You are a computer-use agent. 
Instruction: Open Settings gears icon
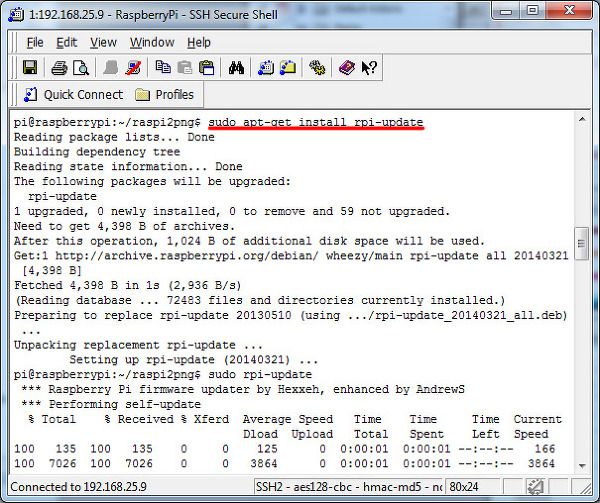point(317,68)
